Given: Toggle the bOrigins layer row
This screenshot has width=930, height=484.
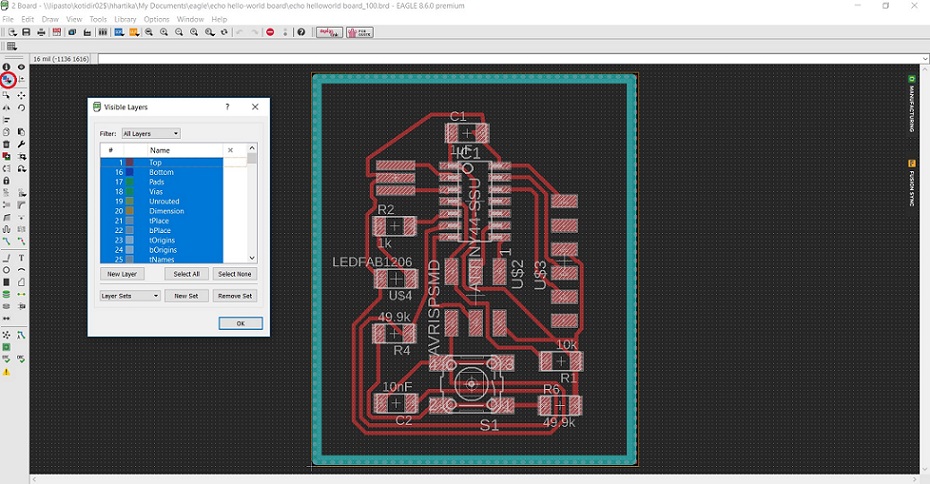Looking at the screenshot, I should [x=161, y=250].
